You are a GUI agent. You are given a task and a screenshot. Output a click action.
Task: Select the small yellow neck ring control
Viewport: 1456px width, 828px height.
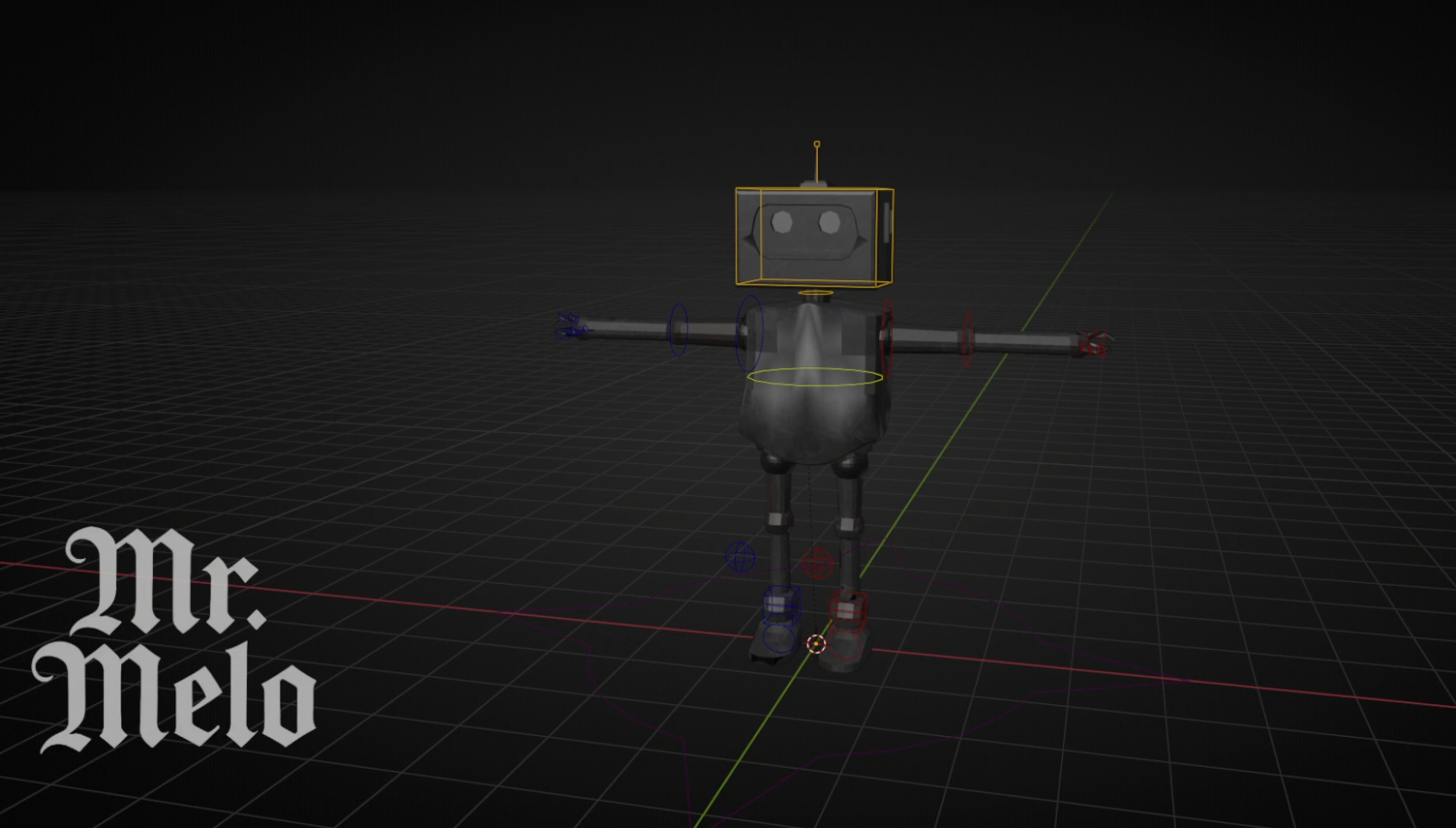coord(815,293)
